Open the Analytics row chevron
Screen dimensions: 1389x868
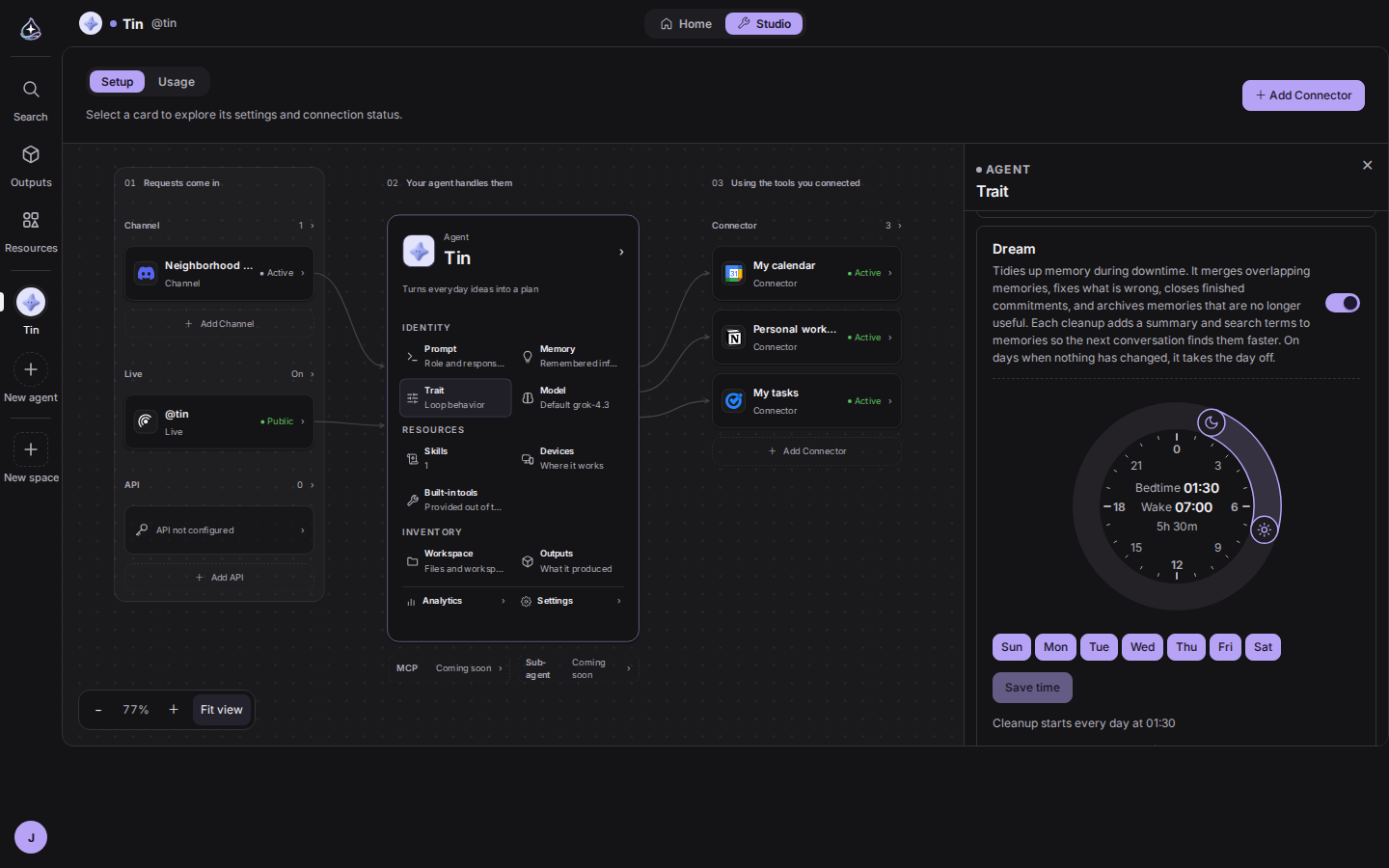(504, 601)
